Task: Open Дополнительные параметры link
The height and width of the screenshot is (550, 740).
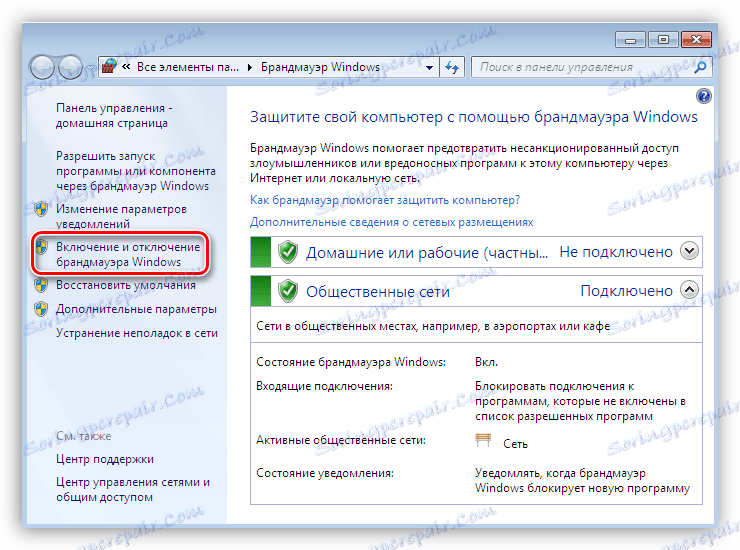Action: [136, 309]
